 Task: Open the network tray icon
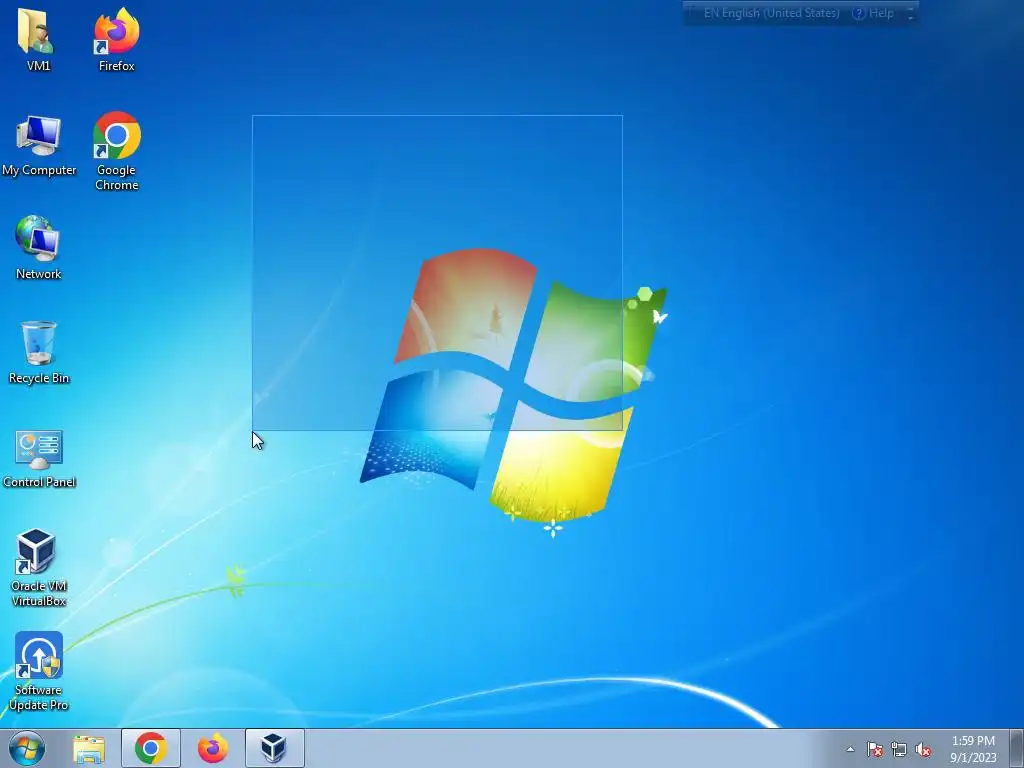pos(899,749)
